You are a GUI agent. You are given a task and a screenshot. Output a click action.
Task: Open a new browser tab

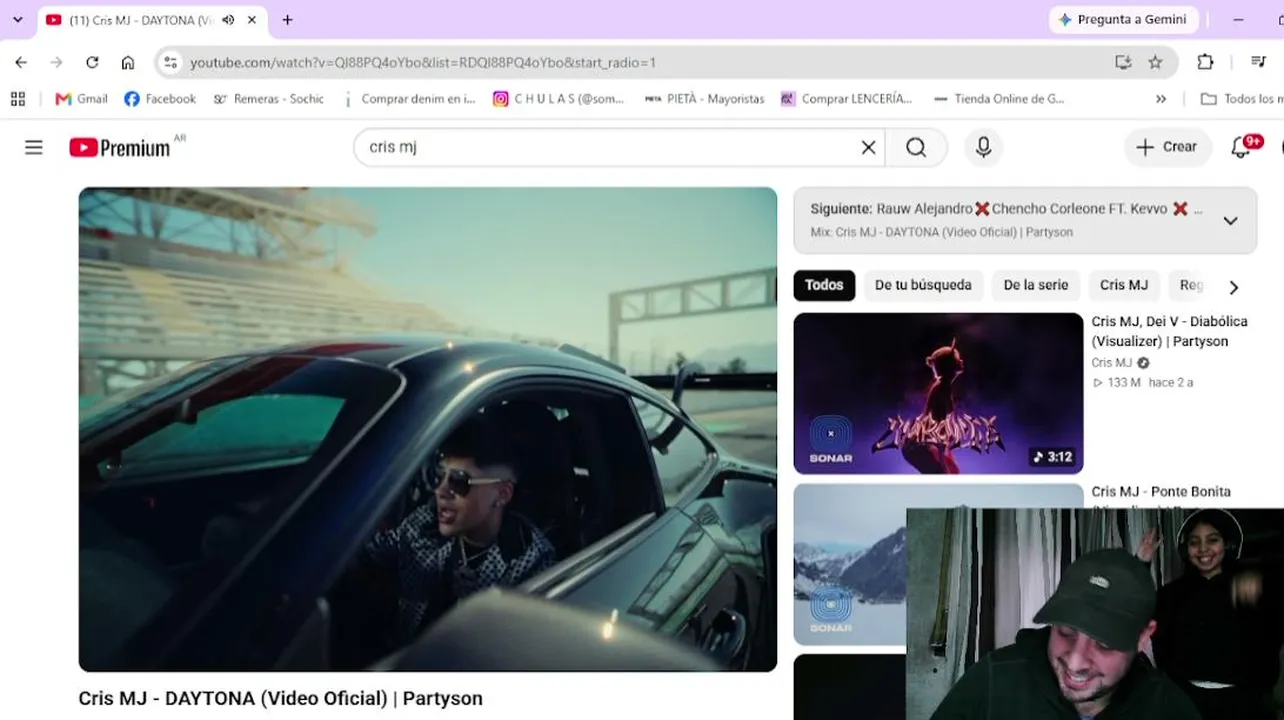[287, 20]
